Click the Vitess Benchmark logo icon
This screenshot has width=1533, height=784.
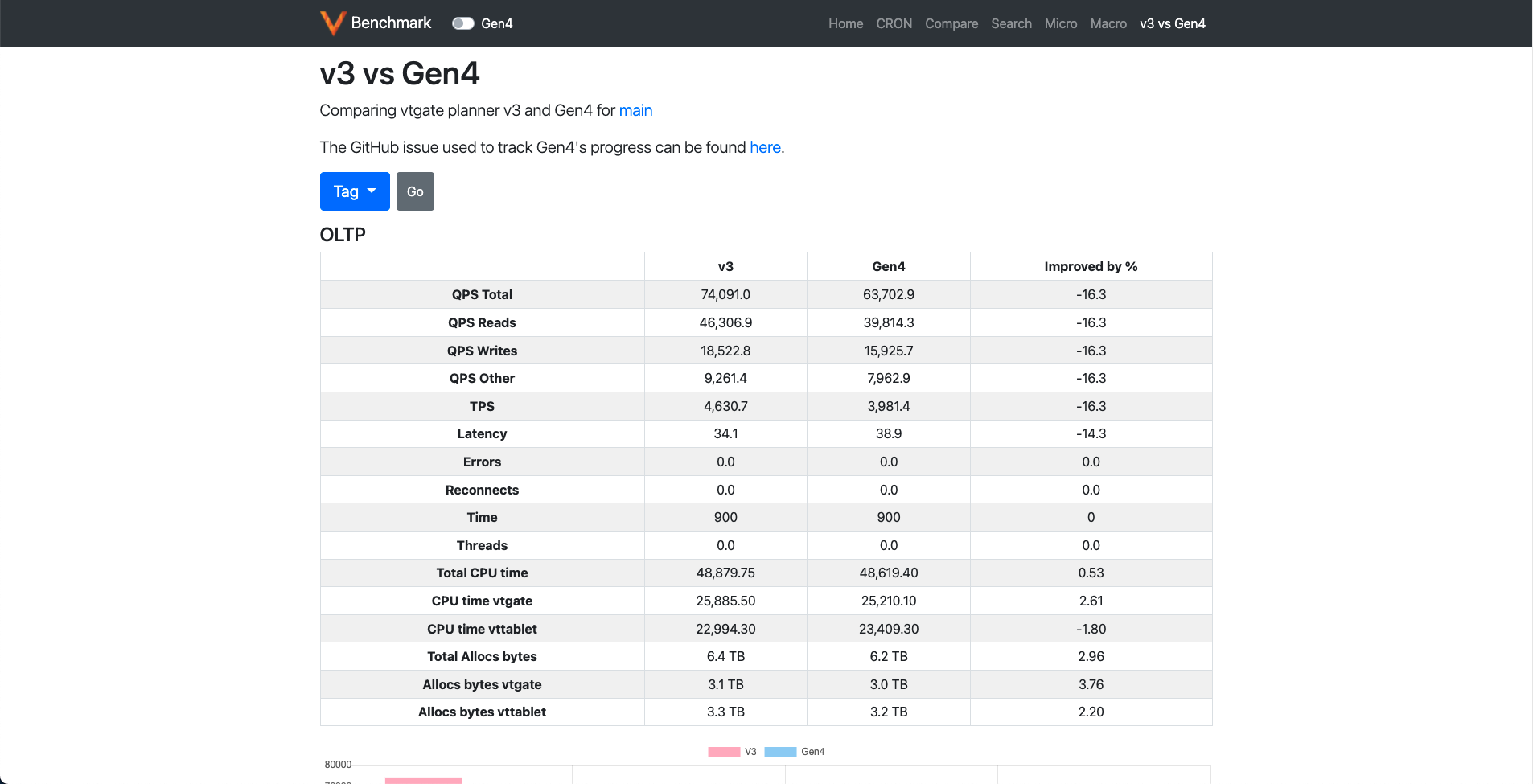(332, 23)
